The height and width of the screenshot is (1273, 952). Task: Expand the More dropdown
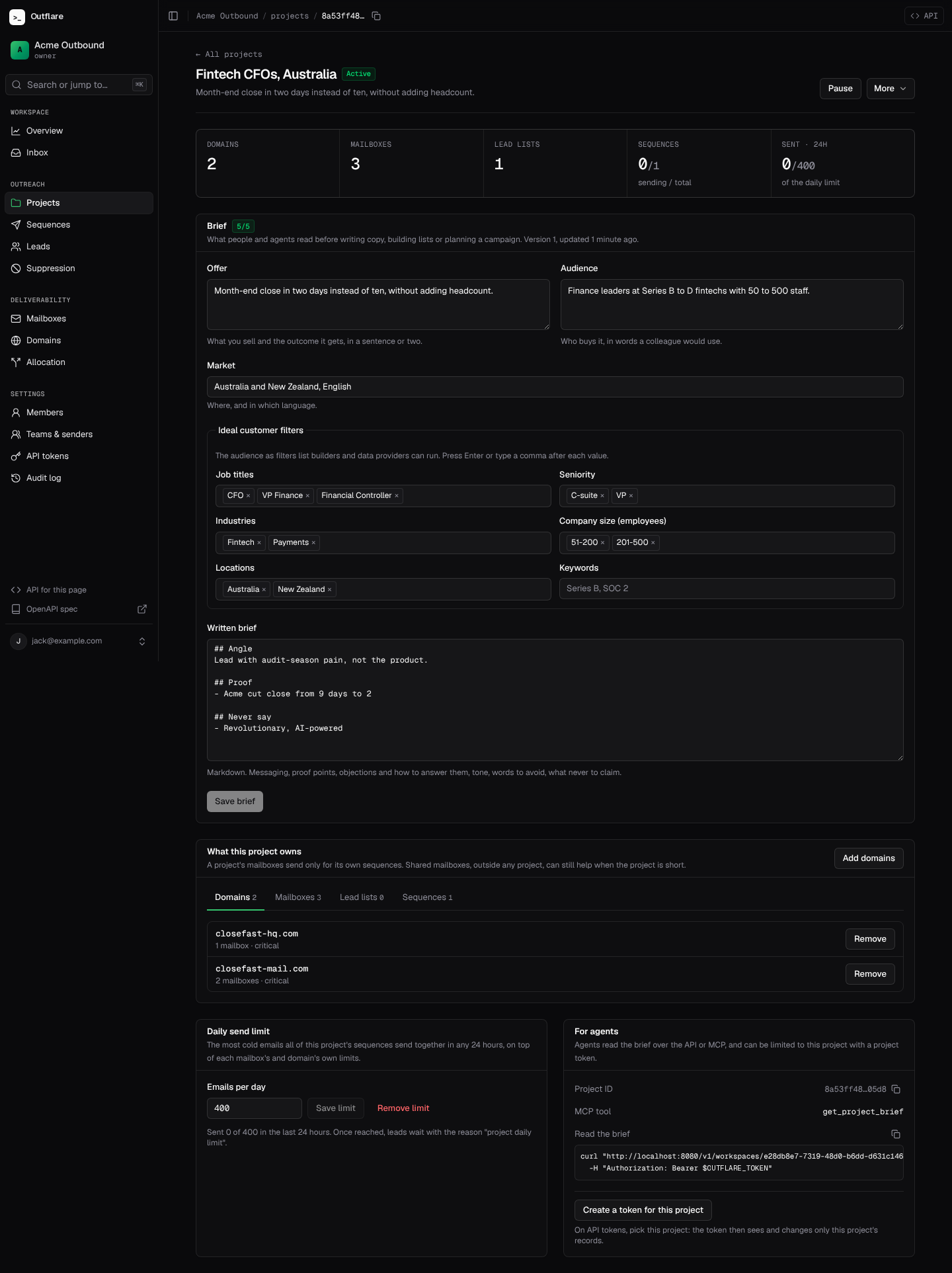pyautogui.click(x=891, y=89)
